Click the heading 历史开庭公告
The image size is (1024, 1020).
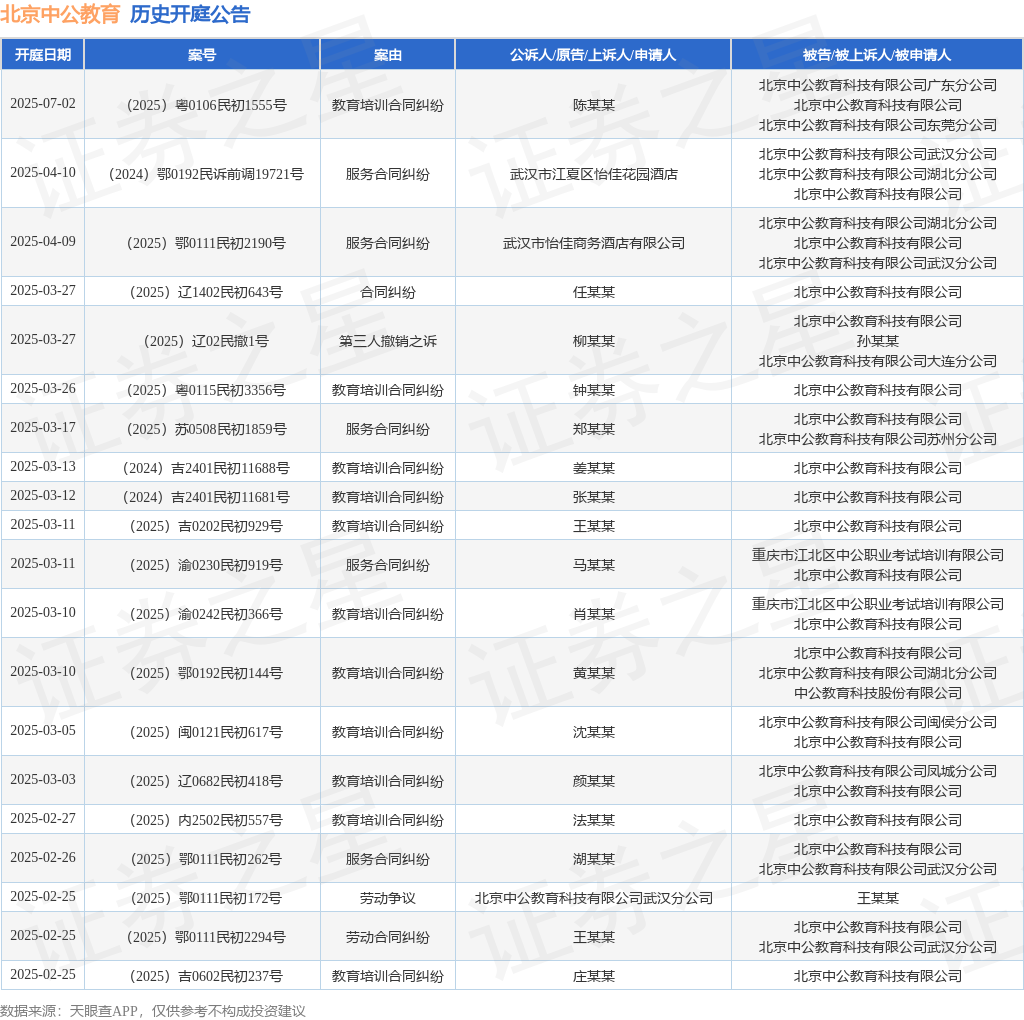pos(190,14)
